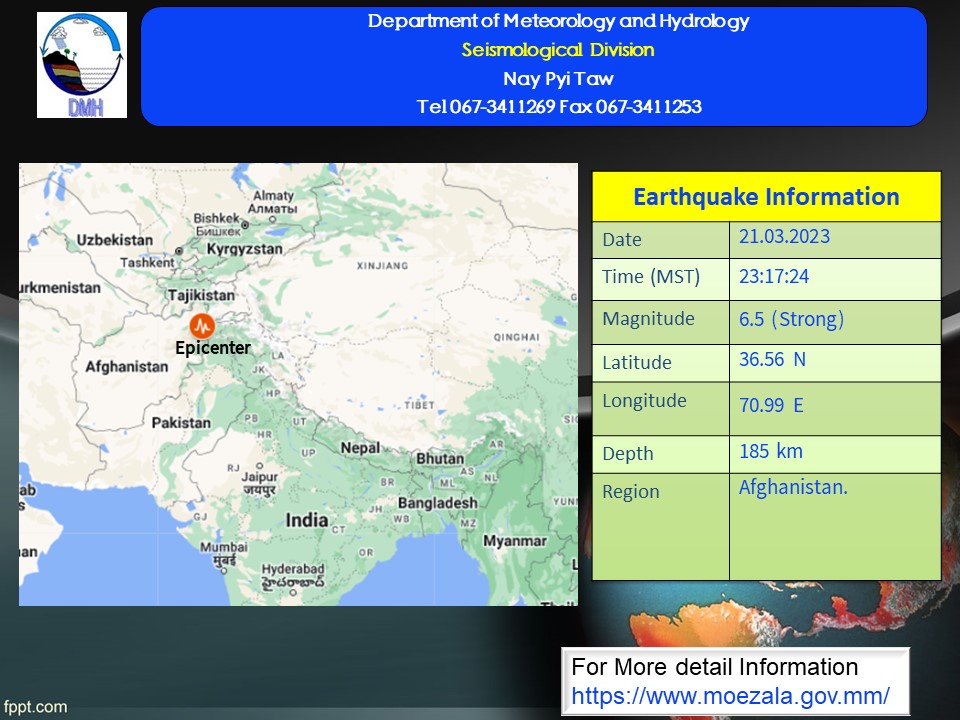
Task: Click the magnitude value "6.5 (Strong)"
Action: [x=792, y=319]
